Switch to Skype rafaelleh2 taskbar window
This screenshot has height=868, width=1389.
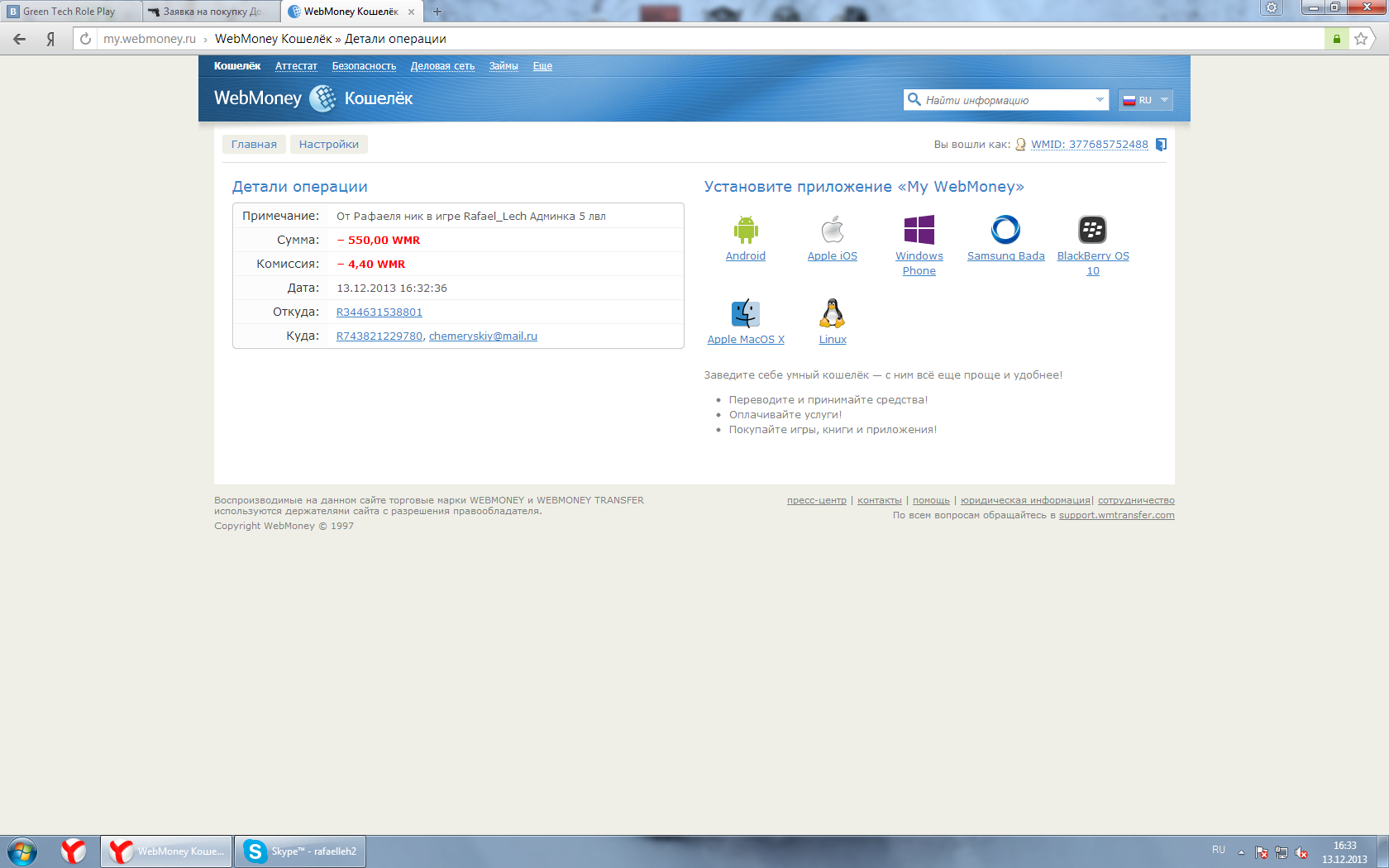click(301, 851)
